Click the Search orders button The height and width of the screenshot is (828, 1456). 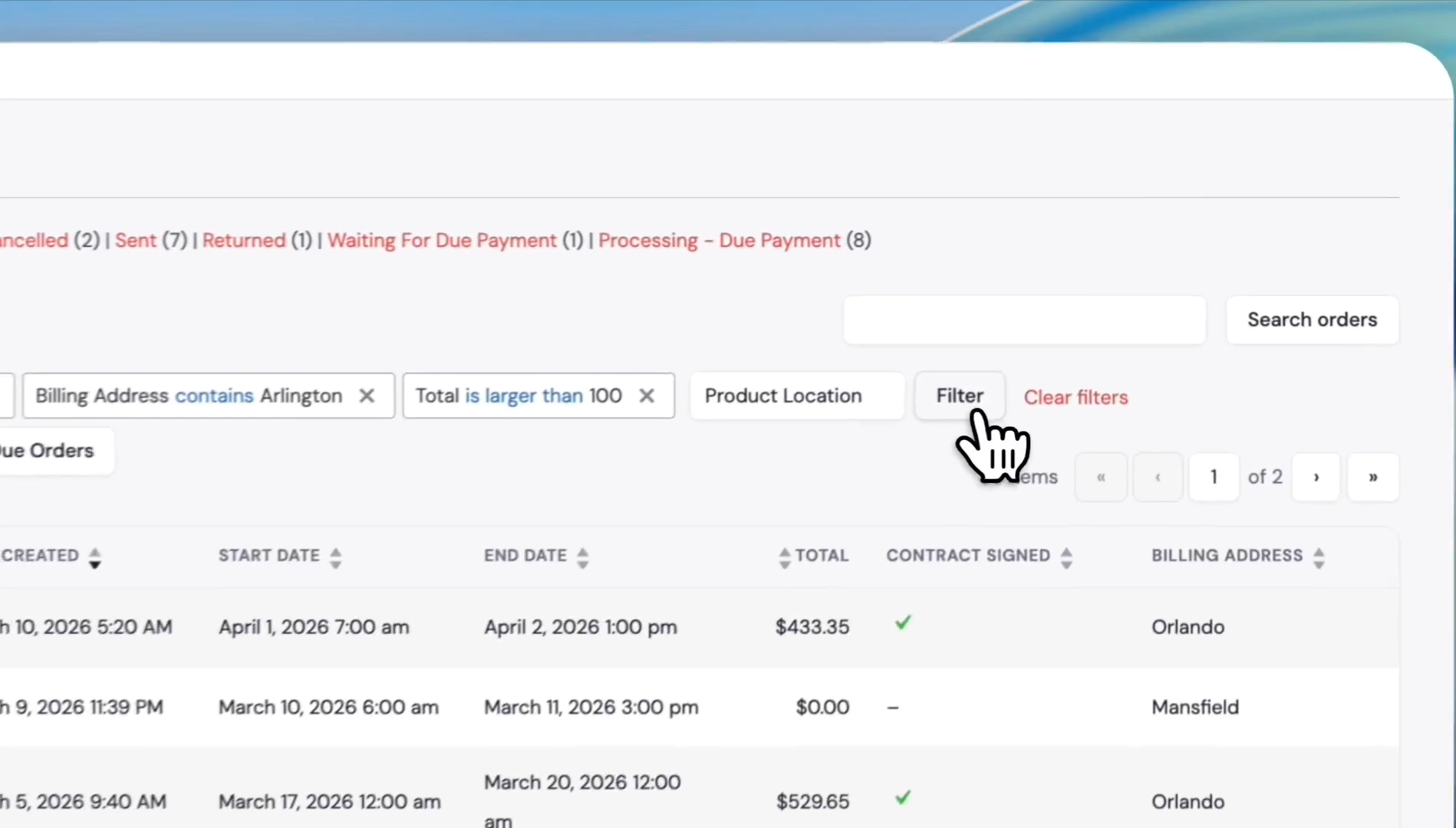coord(1313,320)
